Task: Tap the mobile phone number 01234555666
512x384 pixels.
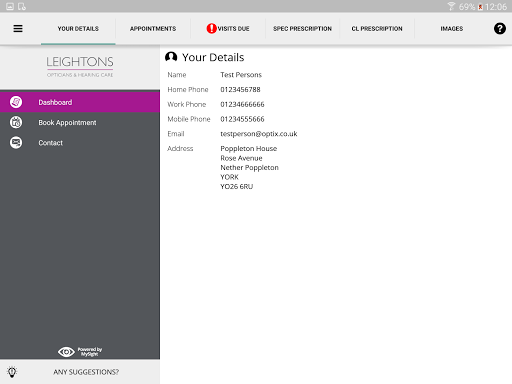Action: [242, 119]
